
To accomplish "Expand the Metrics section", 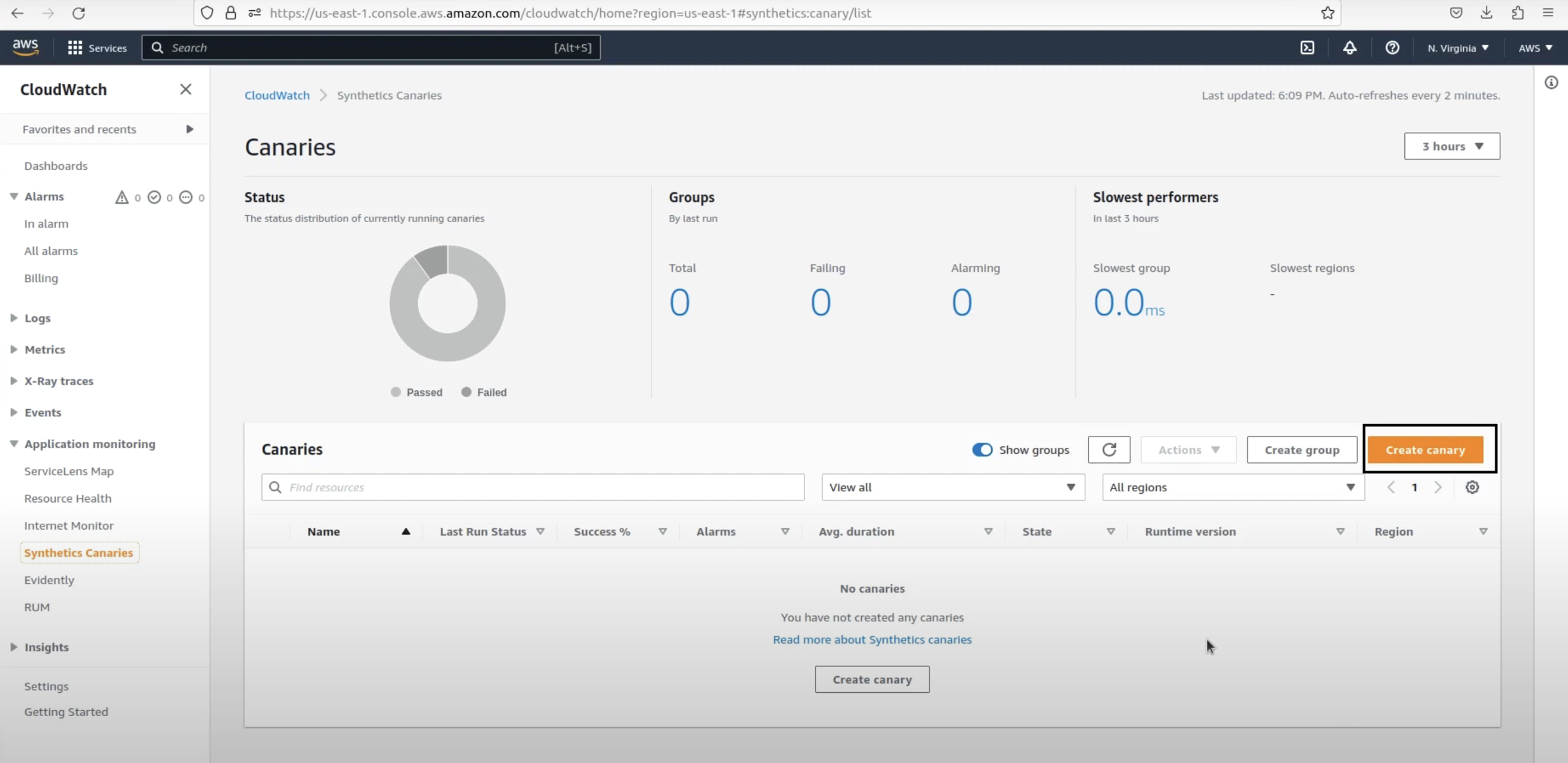I will point(14,349).
